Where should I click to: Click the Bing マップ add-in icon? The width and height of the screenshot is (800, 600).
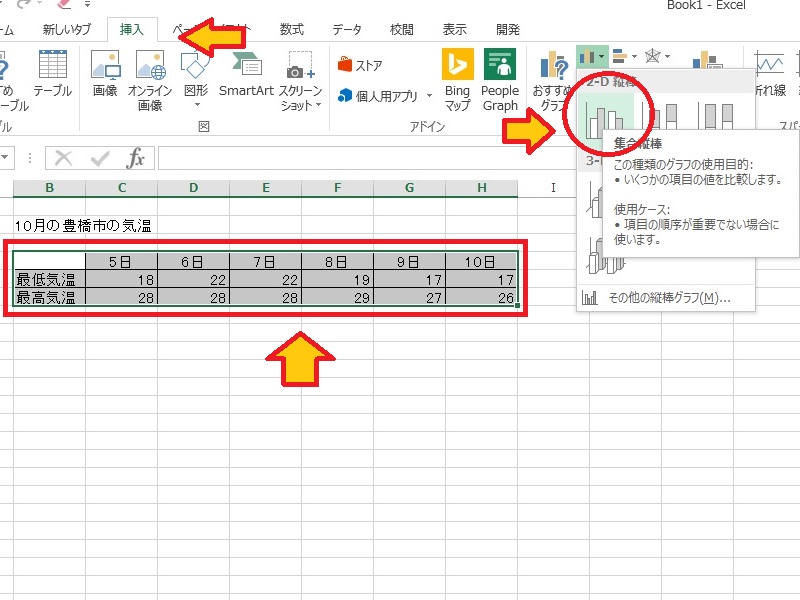[457, 80]
